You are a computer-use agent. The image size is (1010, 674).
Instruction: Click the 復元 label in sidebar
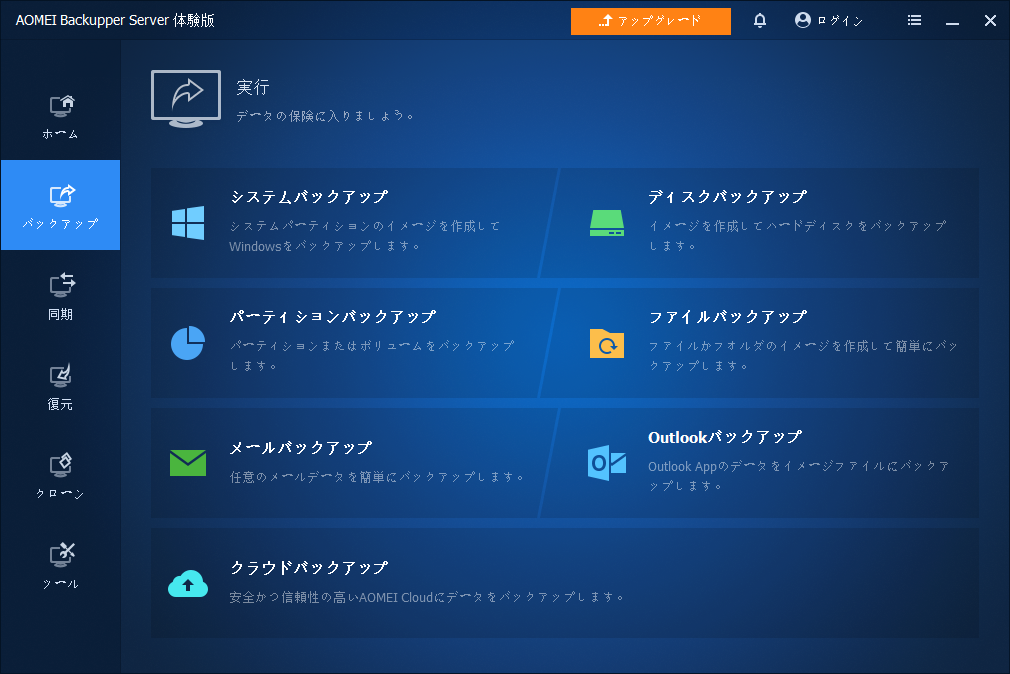[x=60, y=404]
